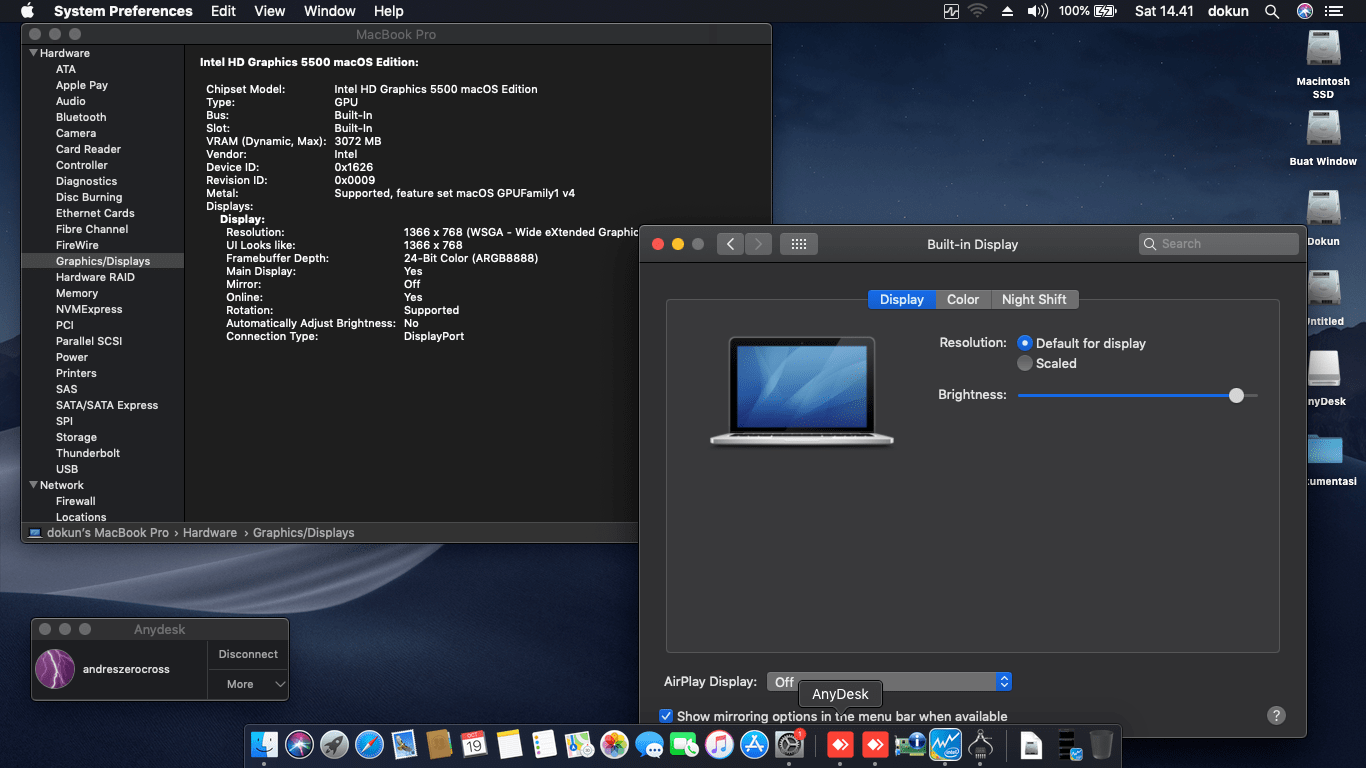Open Spotlight search in menu bar

[1272, 11]
